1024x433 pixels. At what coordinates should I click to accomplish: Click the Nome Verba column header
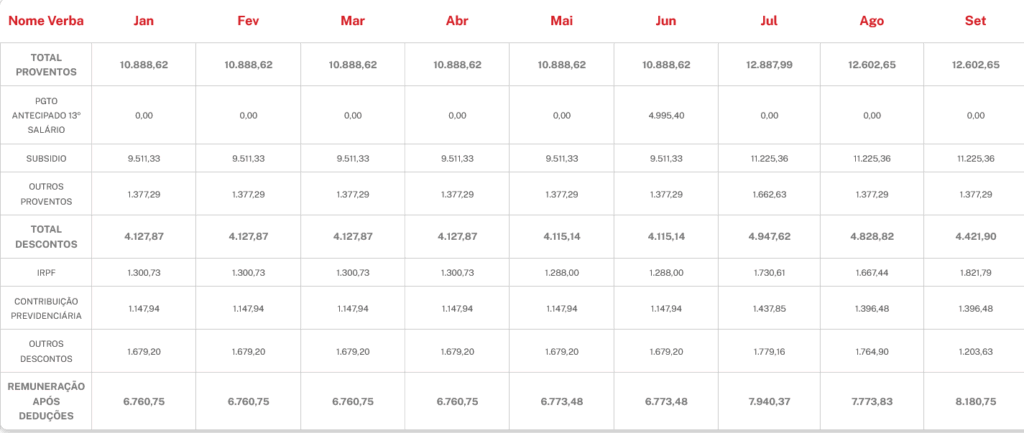pyautogui.click(x=45, y=21)
